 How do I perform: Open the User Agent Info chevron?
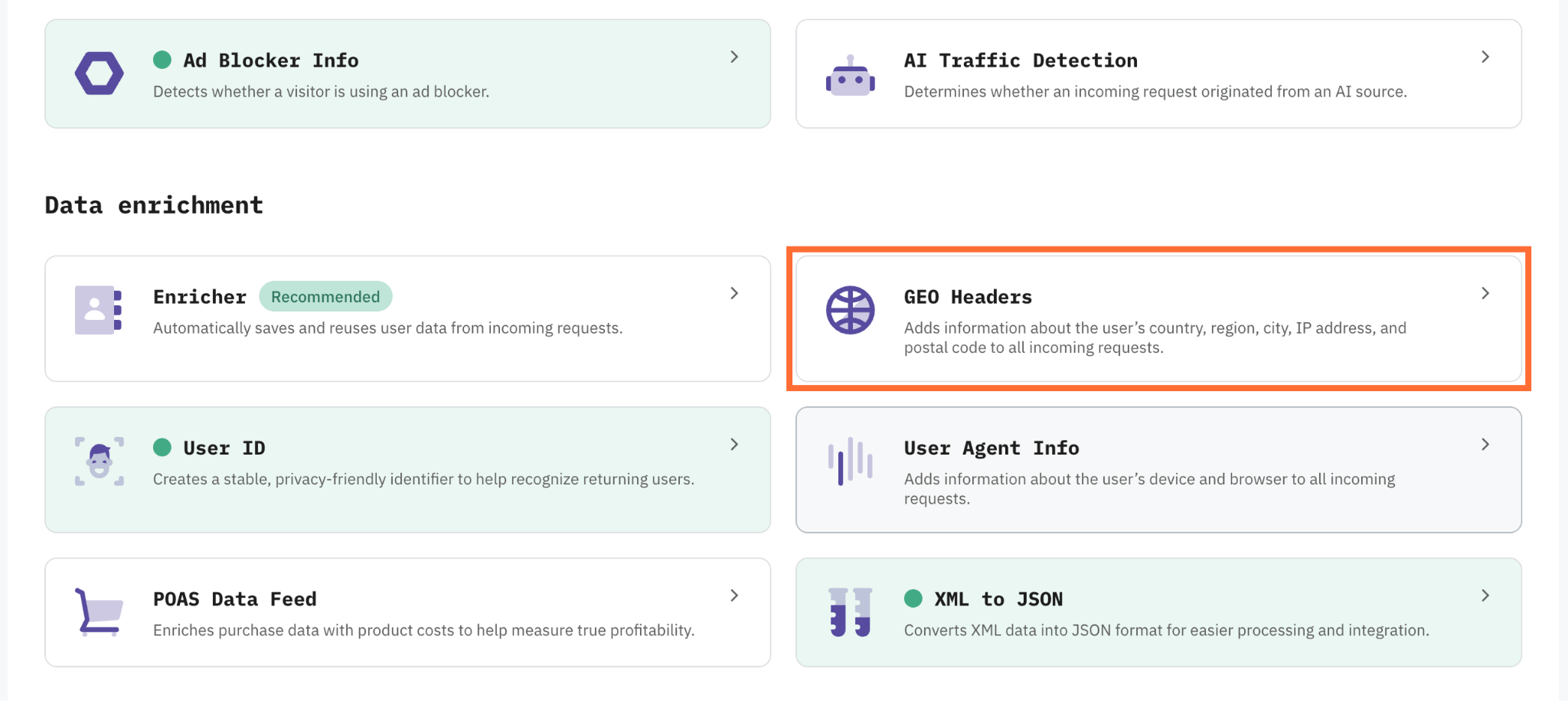[x=1485, y=445]
